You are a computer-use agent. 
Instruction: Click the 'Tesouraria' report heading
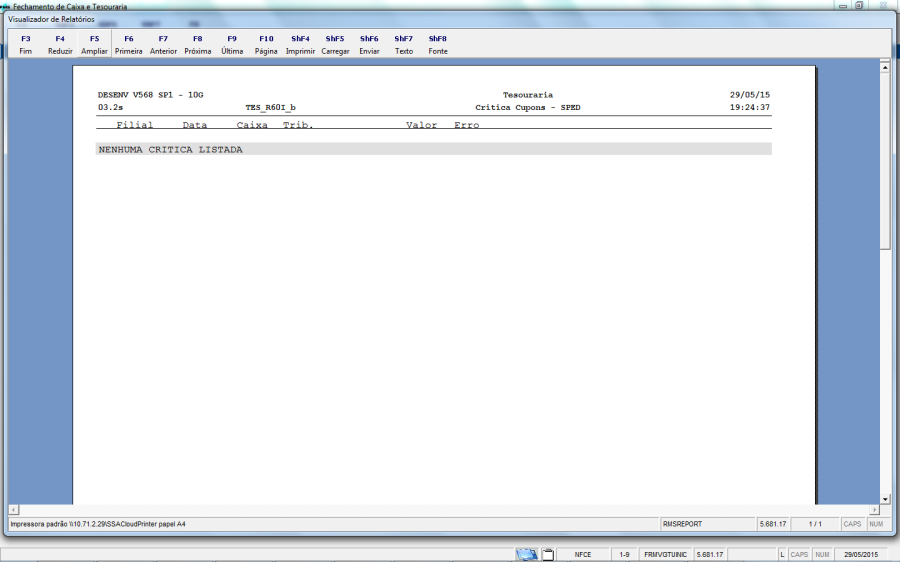(527, 95)
